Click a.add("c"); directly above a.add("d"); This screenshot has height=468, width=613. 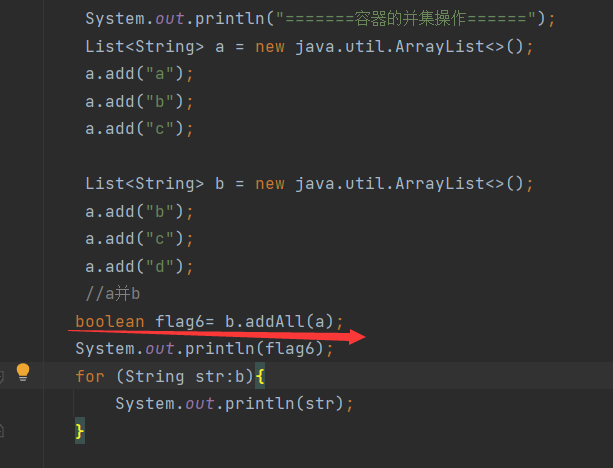140,238
